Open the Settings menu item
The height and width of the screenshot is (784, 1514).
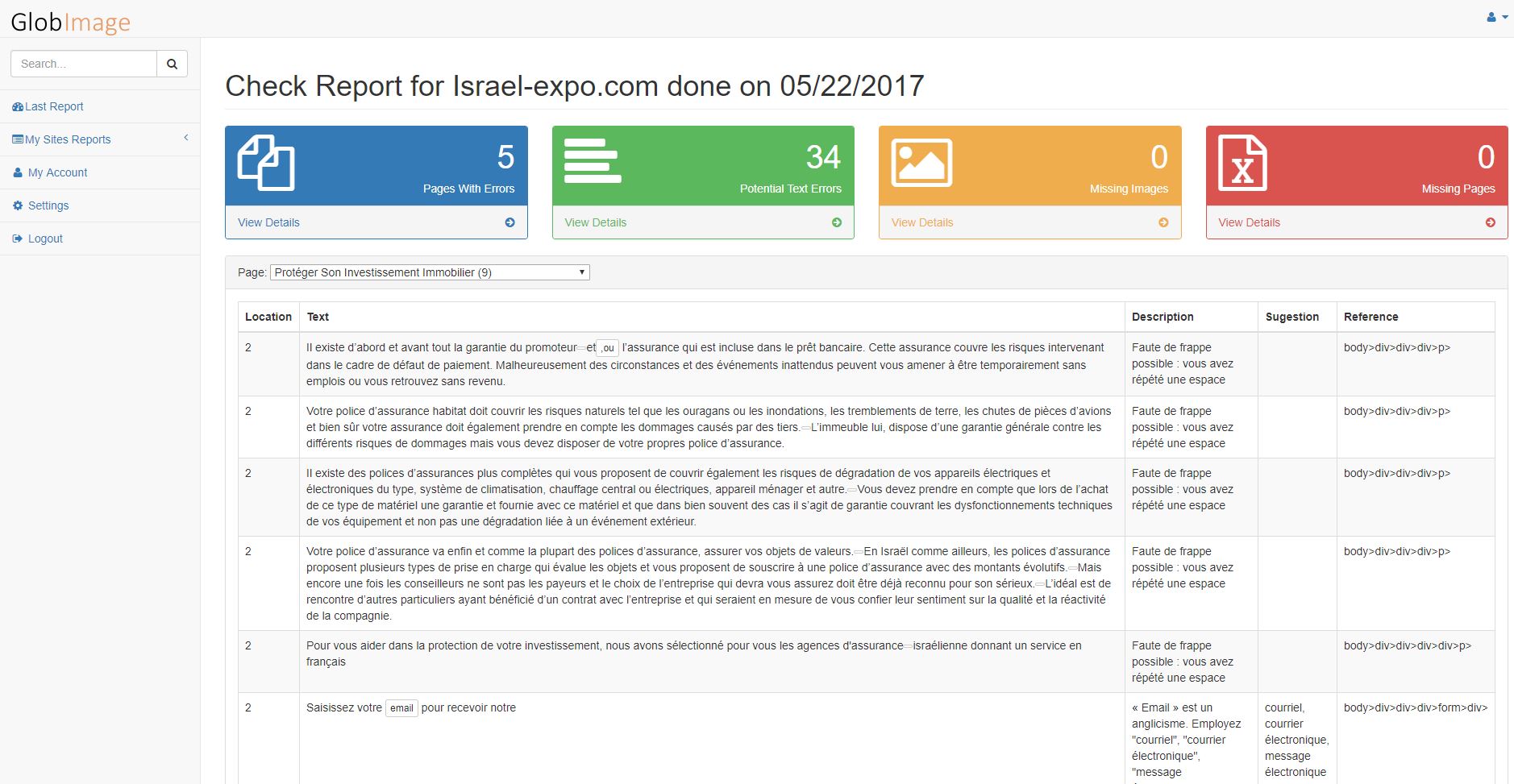click(x=100, y=205)
